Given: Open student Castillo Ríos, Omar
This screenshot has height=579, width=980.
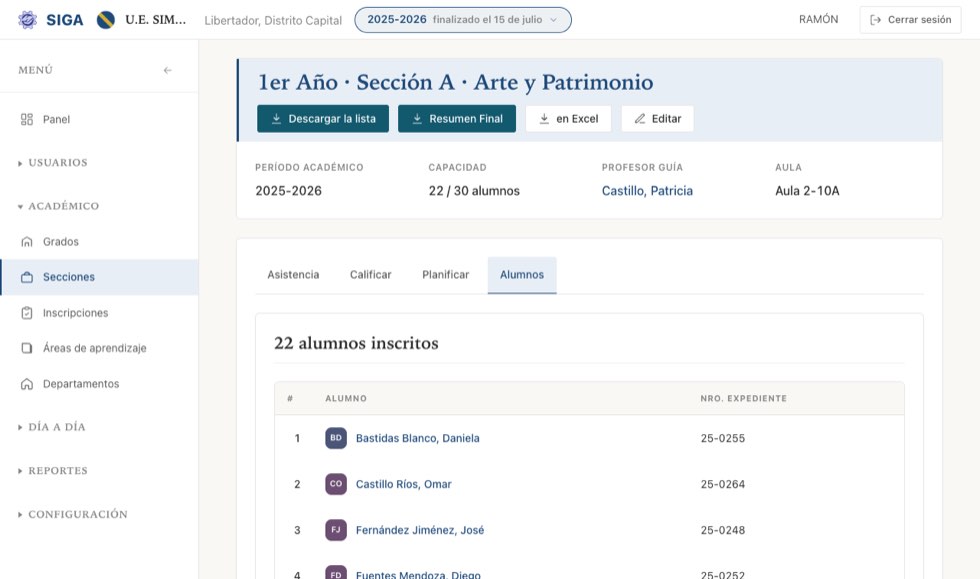Looking at the screenshot, I should pyautogui.click(x=403, y=484).
